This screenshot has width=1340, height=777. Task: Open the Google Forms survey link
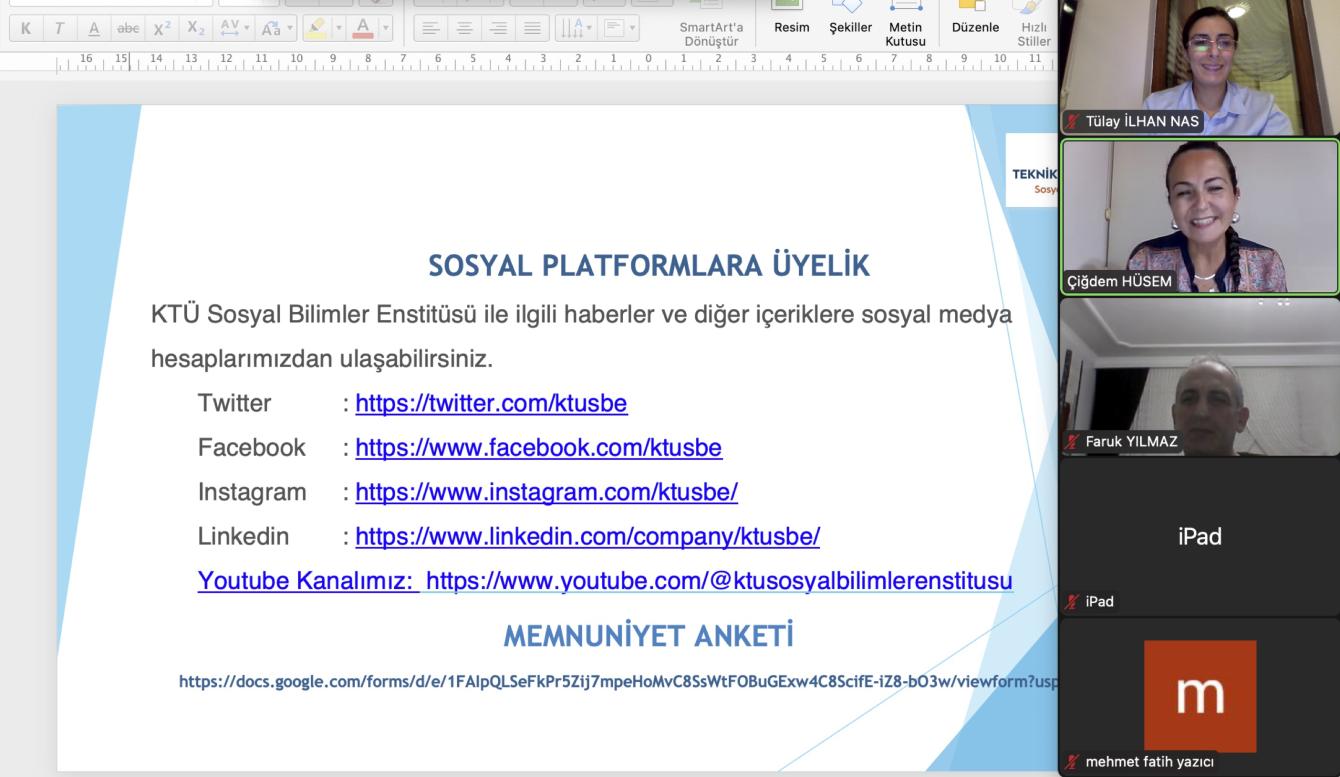(618, 682)
